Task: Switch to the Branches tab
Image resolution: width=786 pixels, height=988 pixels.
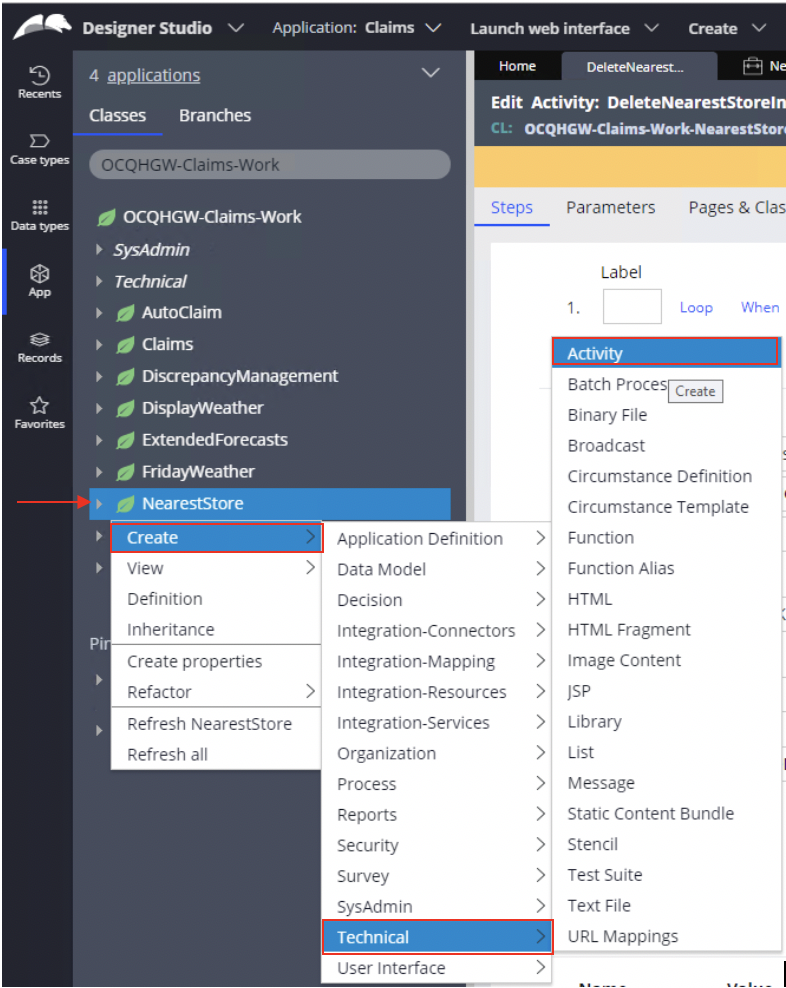Action: click(x=215, y=115)
